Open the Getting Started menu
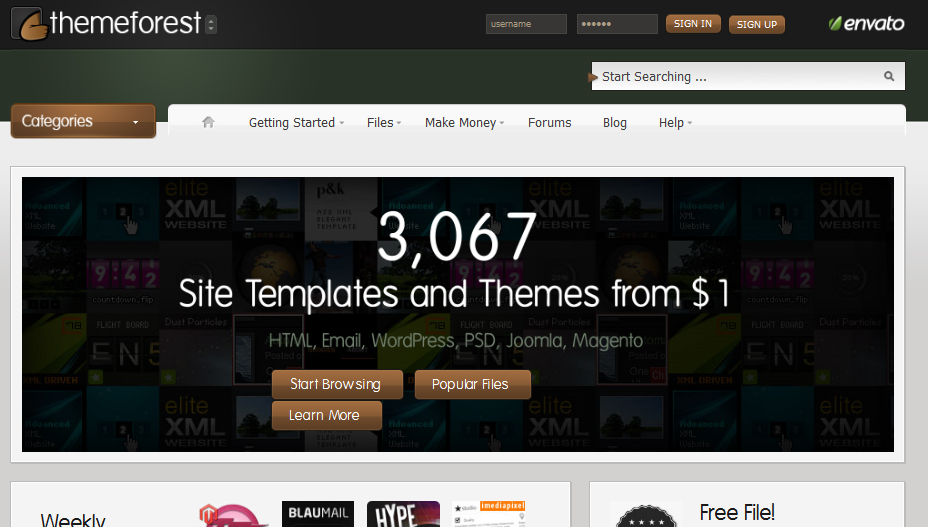Viewport: 928px width, 527px height. pos(296,123)
